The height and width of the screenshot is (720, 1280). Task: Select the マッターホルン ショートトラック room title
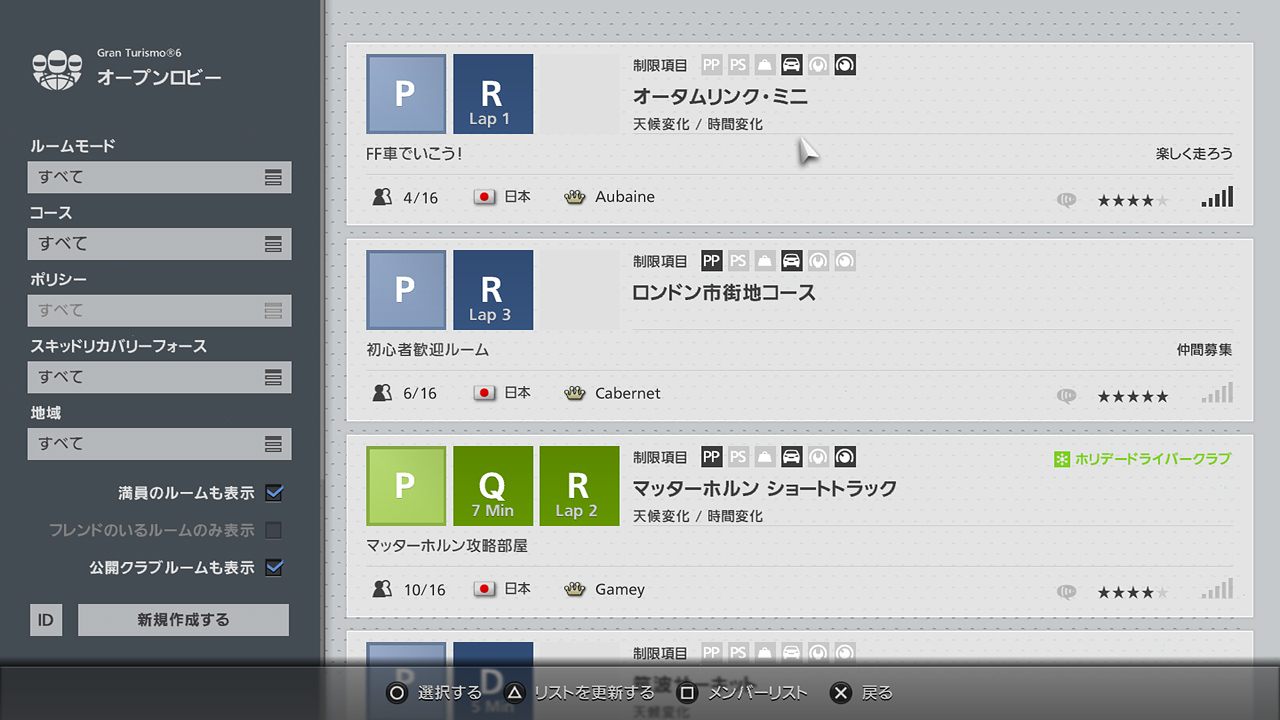[765, 489]
